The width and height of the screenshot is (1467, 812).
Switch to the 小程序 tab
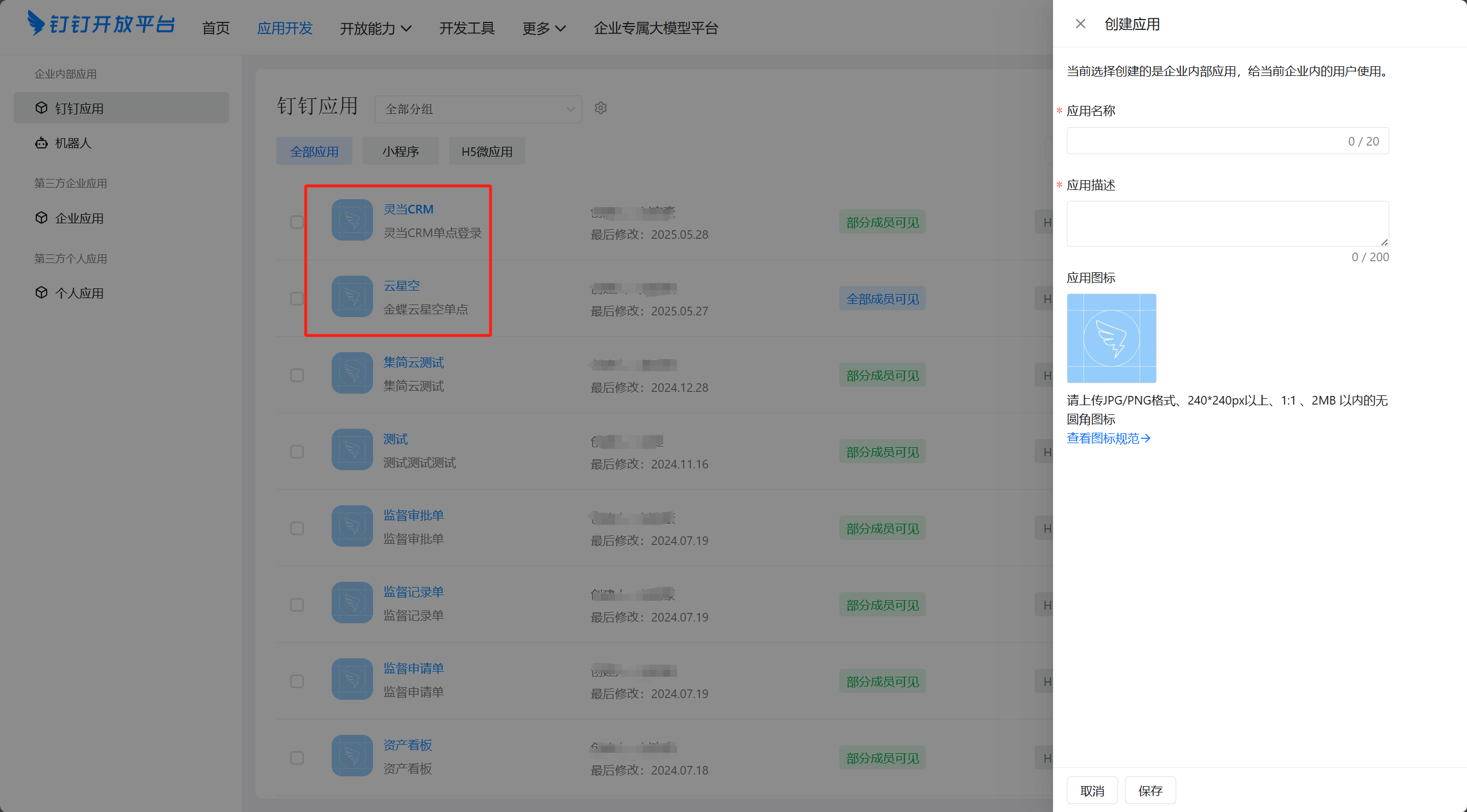400,151
